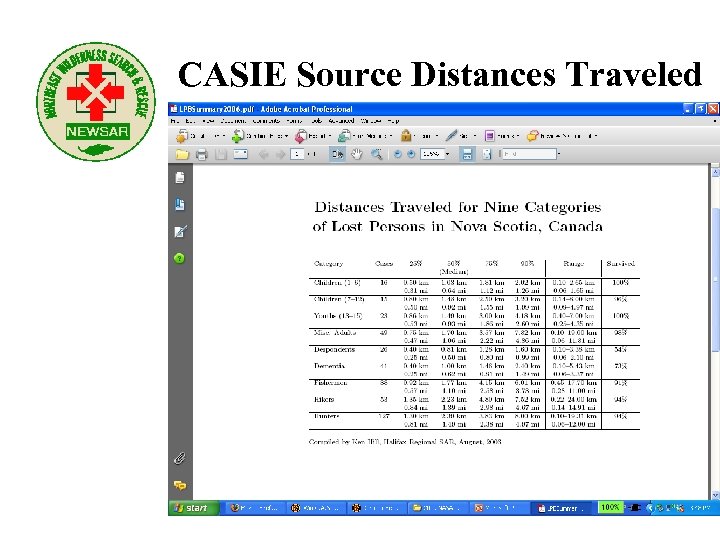720x540 pixels.
Task: Click the 'Fishermen' row label
Action: [331, 382]
